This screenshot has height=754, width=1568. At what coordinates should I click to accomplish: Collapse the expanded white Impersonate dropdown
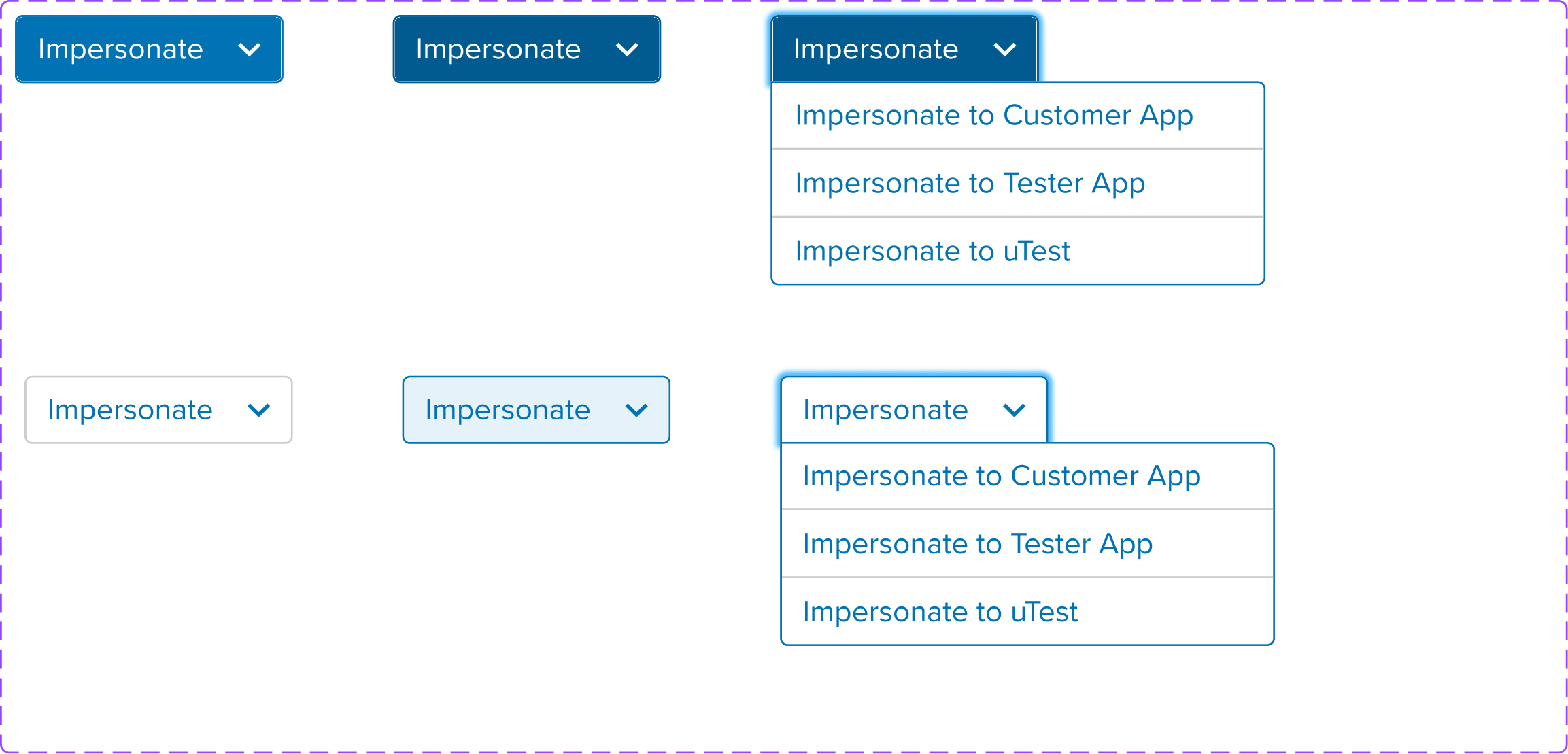(914, 410)
